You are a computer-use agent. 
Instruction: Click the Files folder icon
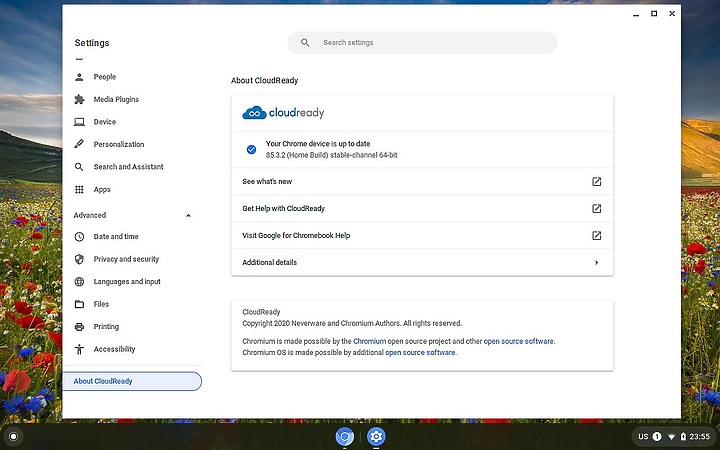[79, 304]
